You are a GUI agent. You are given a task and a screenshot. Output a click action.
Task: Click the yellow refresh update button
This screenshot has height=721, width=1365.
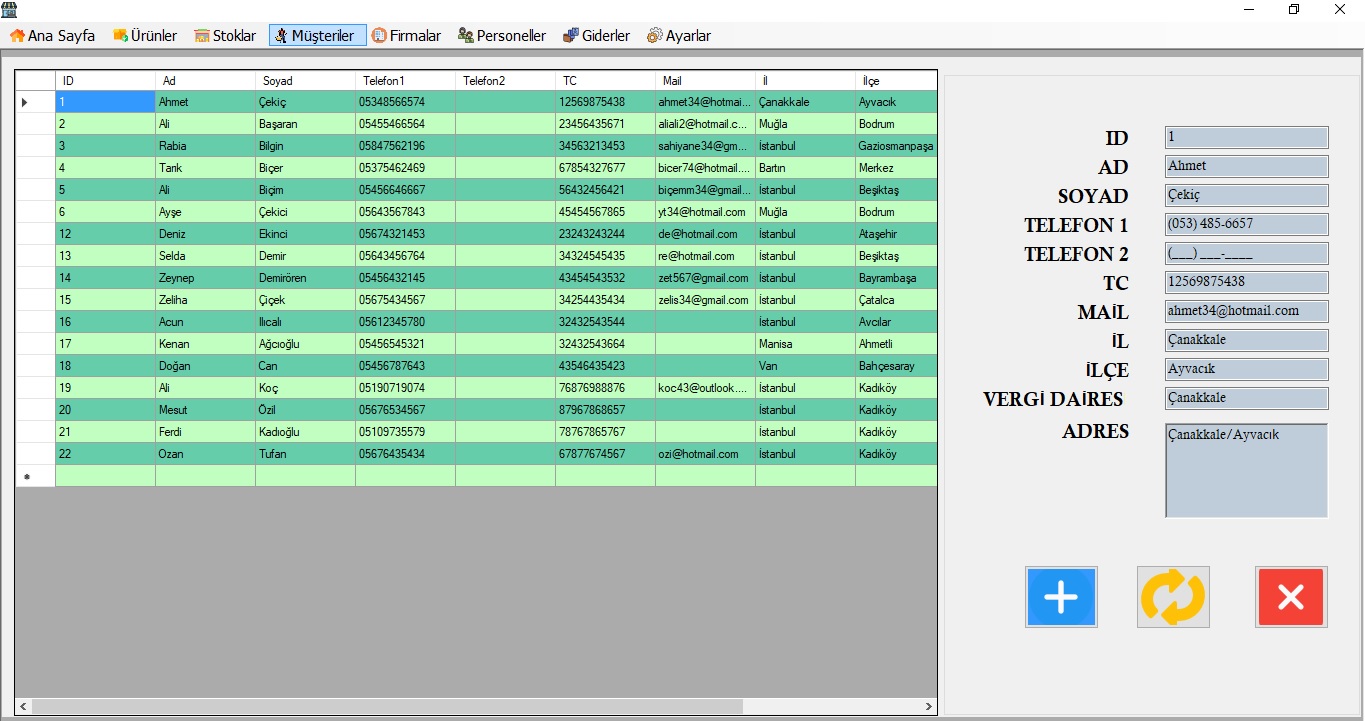point(1173,597)
